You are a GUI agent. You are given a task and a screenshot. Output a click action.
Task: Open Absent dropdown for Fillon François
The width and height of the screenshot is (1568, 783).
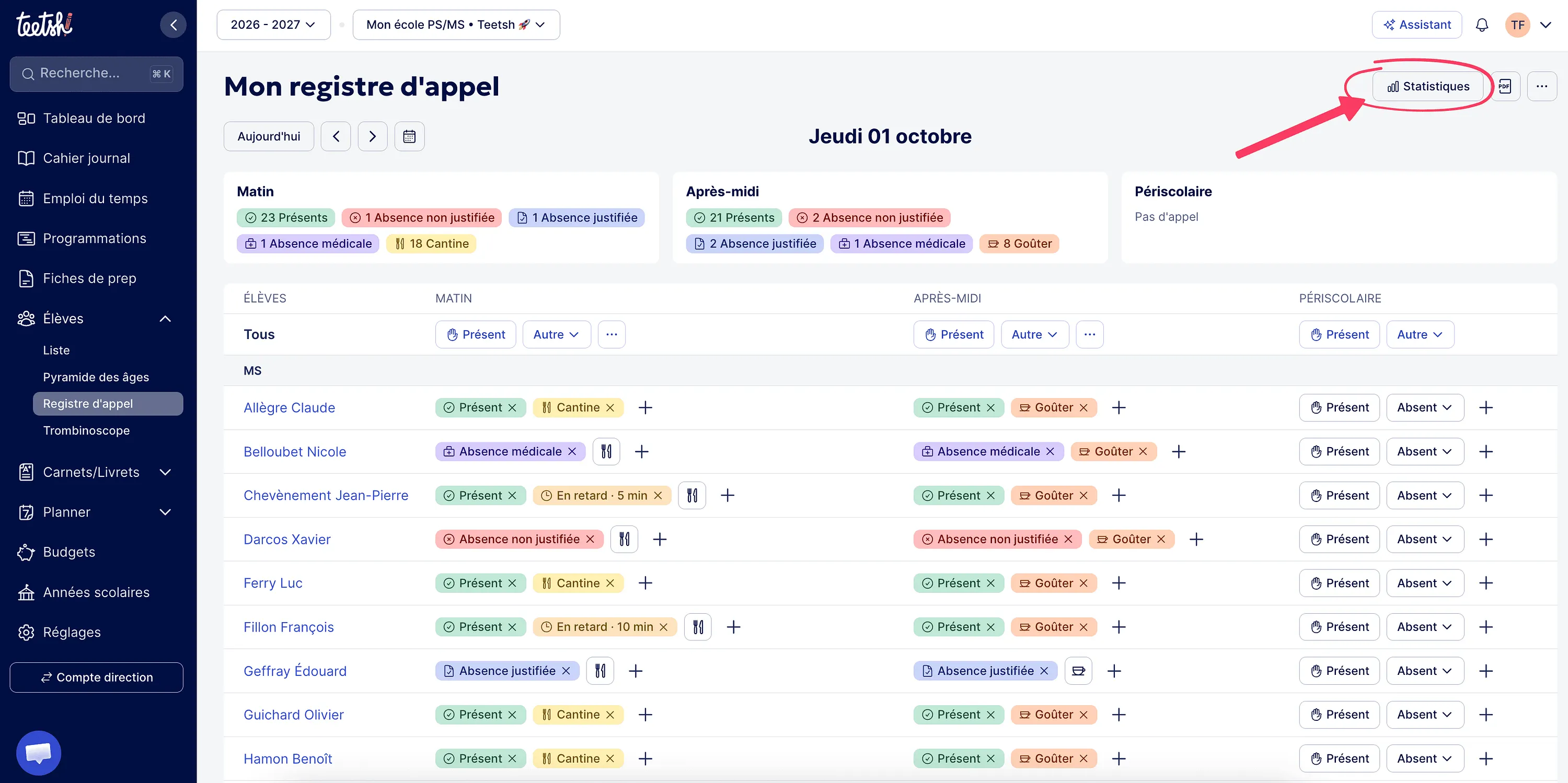tap(1425, 627)
